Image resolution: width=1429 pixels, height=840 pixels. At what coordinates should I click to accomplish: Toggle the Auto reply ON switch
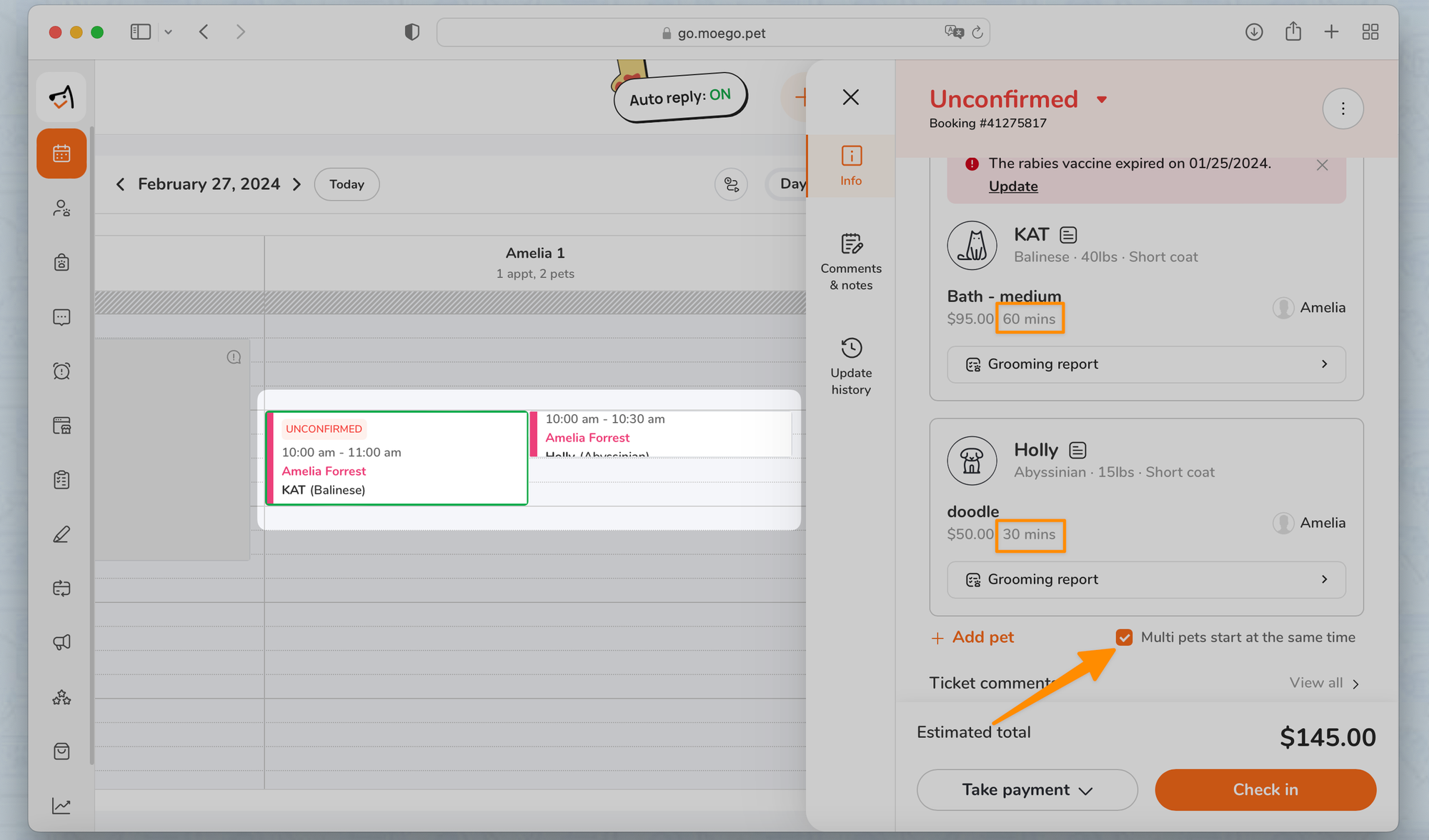(680, 97)
